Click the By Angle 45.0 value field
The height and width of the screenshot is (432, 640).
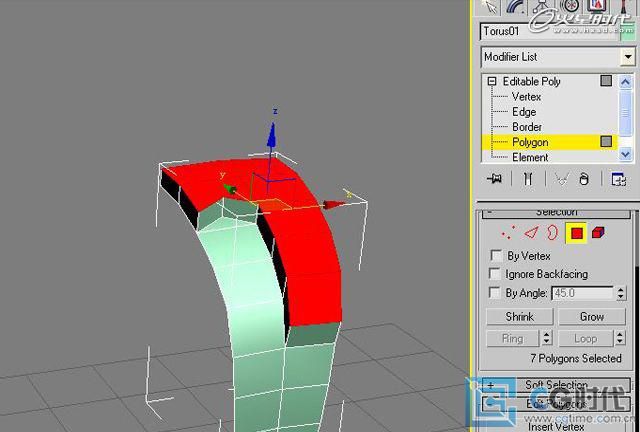coord(582,293)
